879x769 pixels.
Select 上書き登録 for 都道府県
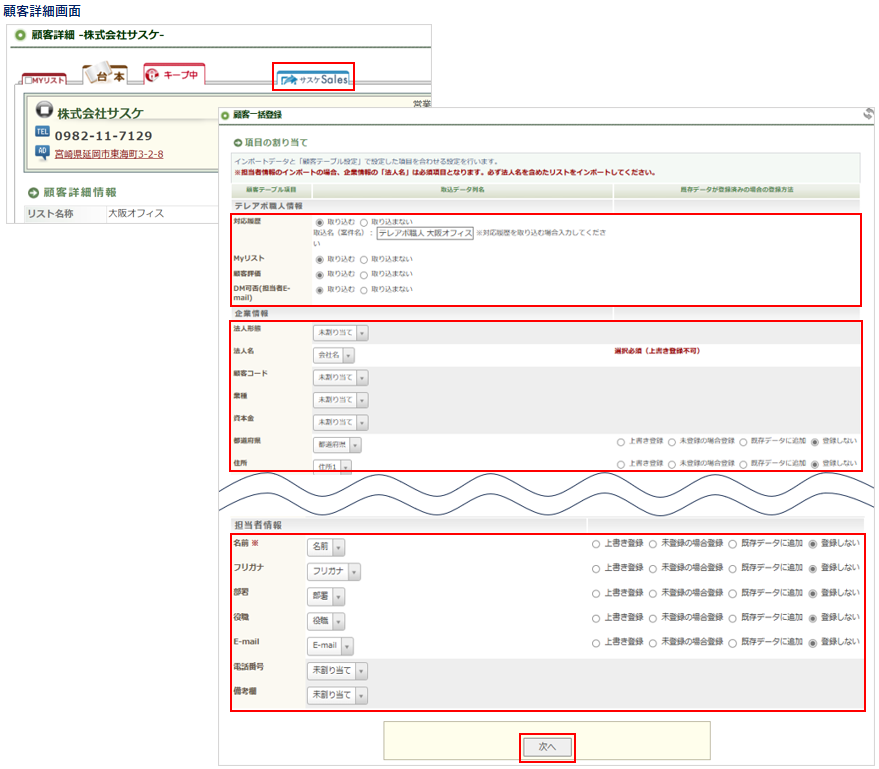(x=621, y=442)
